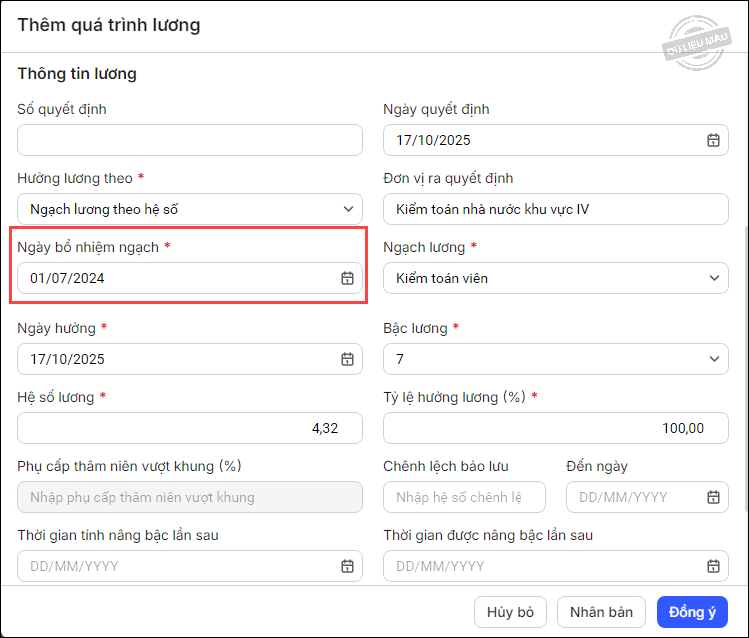Screen dimensions: 749x638
Task: Open calendar for Thời gian tính nâng bậc
Action: point(347,566)
